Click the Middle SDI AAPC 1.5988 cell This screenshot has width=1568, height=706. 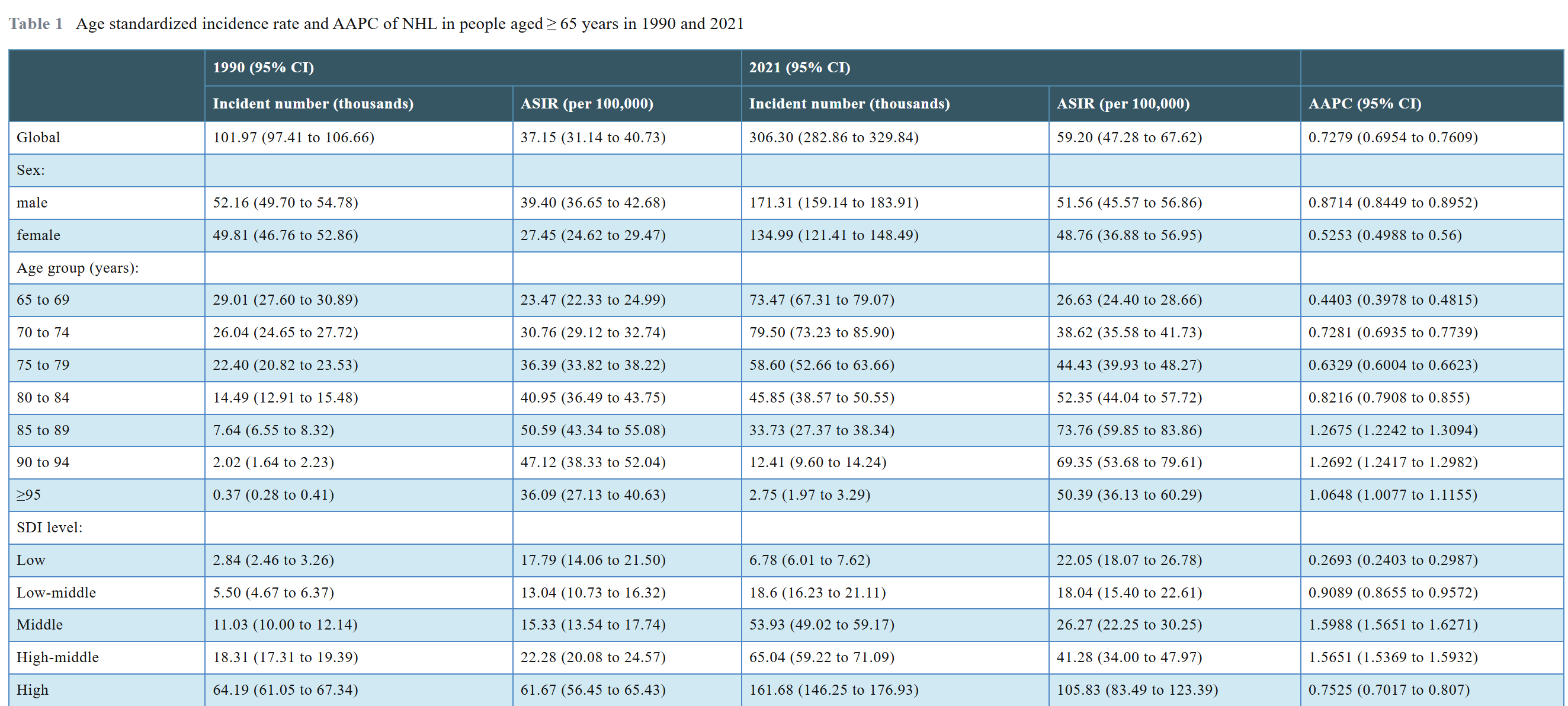tap(1392, 625)
